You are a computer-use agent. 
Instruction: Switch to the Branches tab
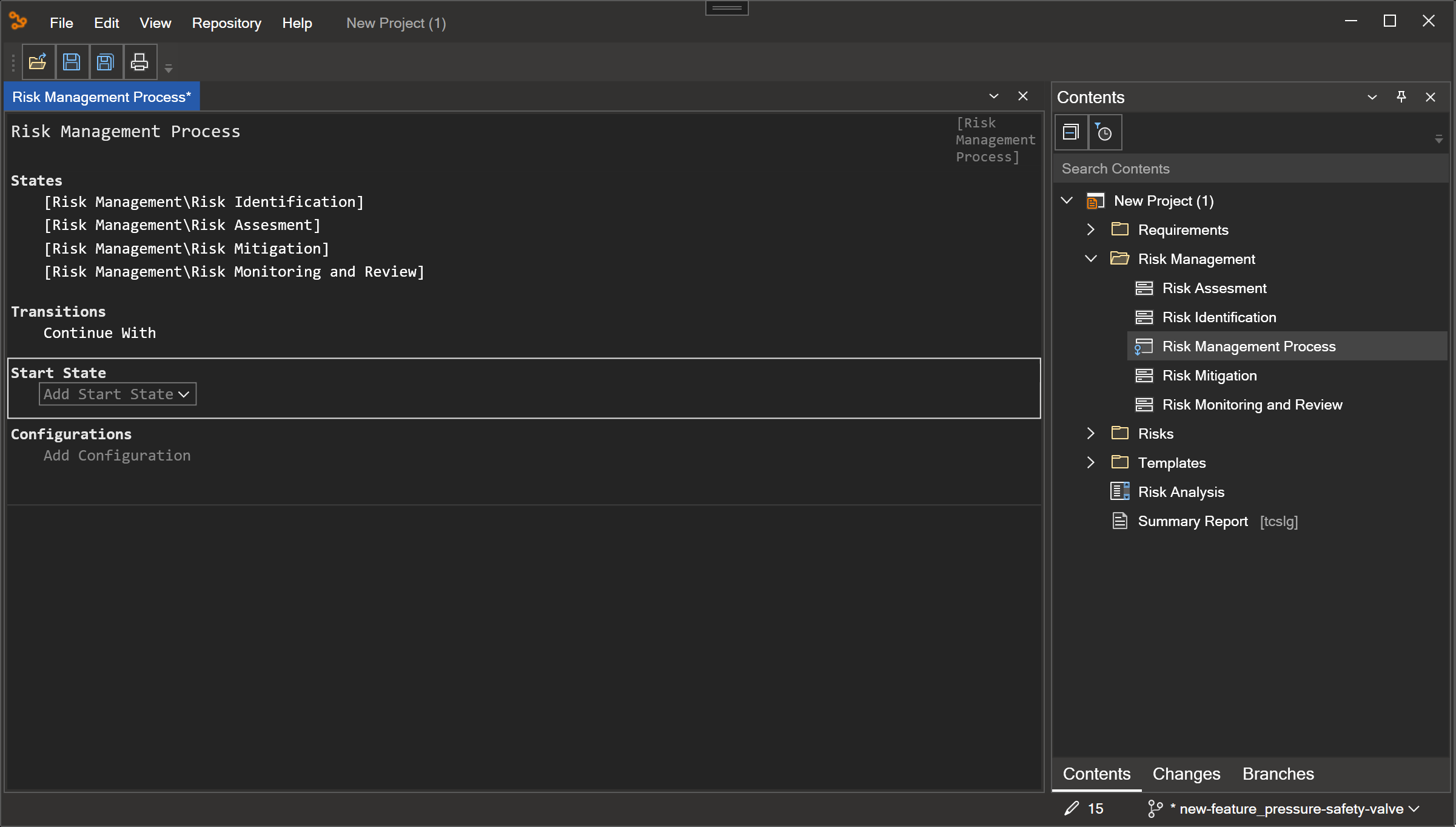pyautogui.click(x=1278, y=774)
